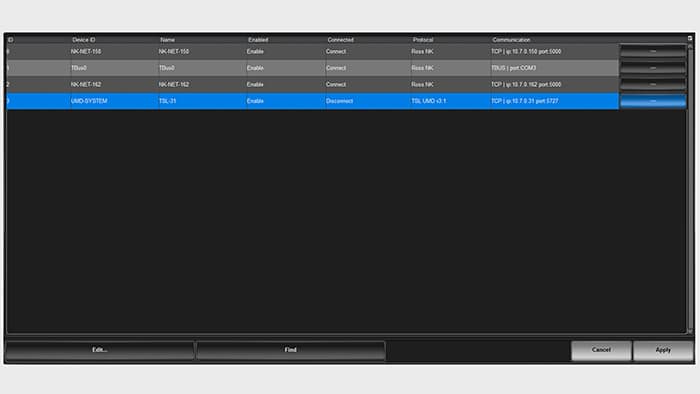Viewport: 700px width, 394px height.
Task: Click Connect status in NK-NET-162 row
Action: (336, 84)
